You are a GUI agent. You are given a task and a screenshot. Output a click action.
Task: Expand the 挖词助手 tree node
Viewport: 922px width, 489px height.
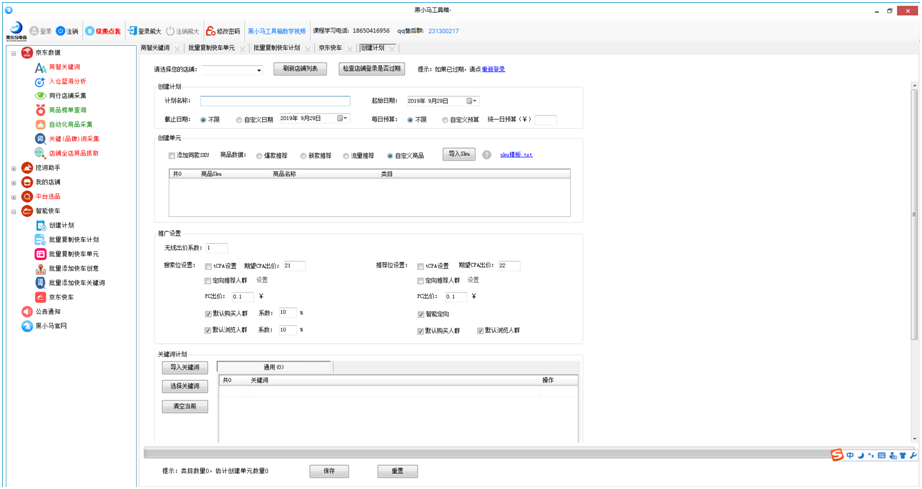click(14, 169)
